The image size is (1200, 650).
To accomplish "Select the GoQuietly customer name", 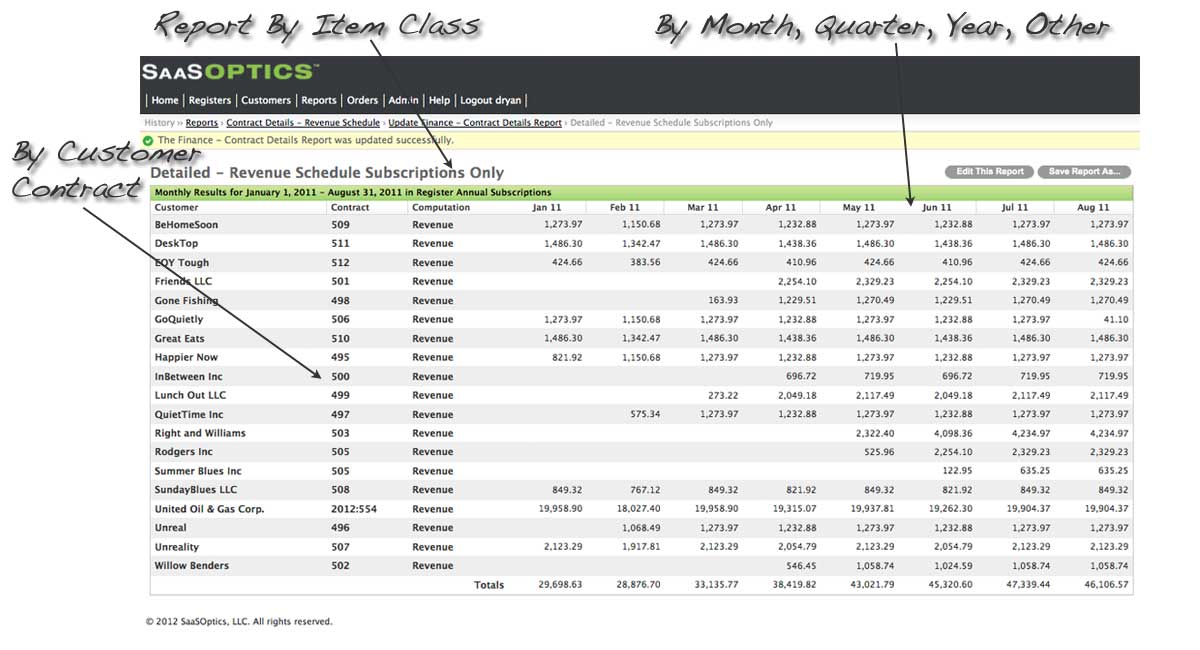I will [179, 320].
